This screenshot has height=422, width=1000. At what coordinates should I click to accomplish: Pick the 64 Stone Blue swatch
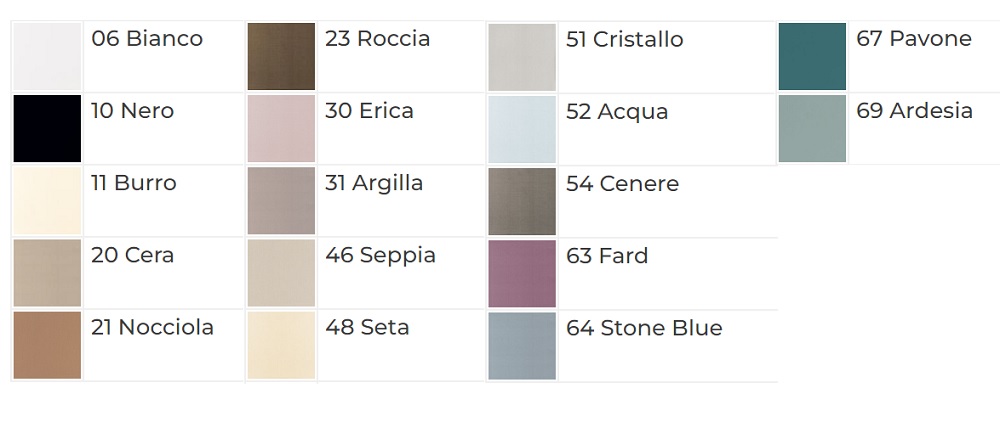coord(522,346)
